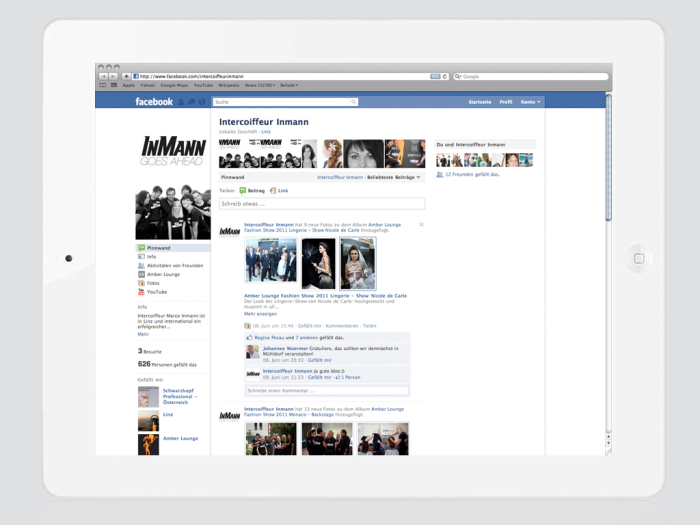This screenshot has height=525, width=700.
Task: Click Regina Pesau name in likes
Action: 269,338
